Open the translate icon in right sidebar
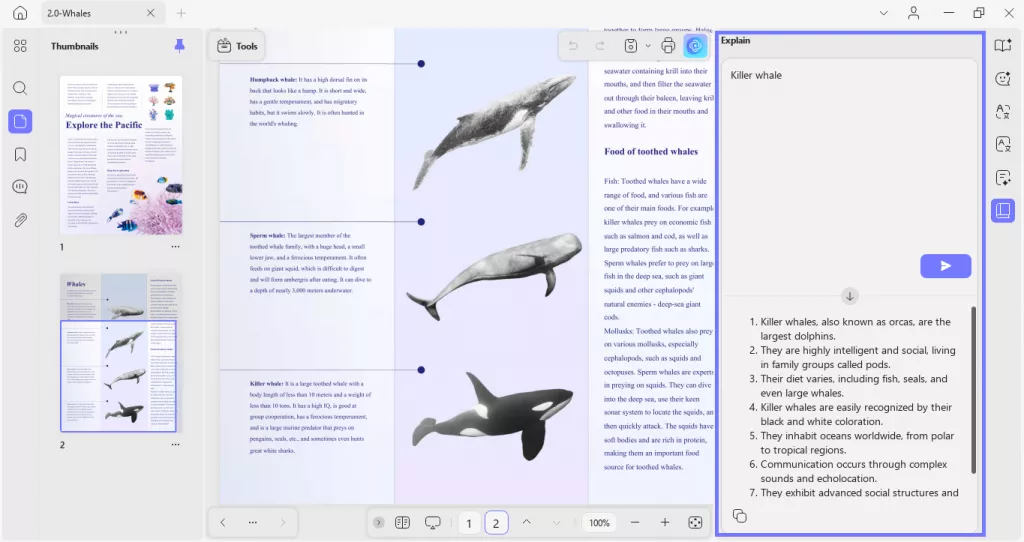Image resolution: width=1024 pixels, height=542 pixels. (1003, 112)
